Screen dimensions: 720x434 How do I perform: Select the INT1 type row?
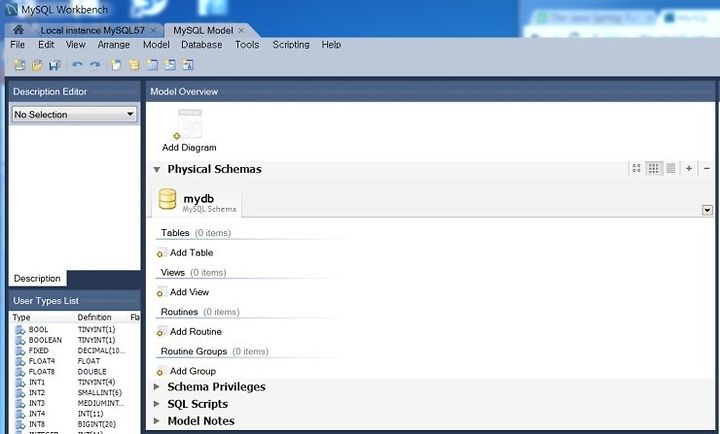coord(74,383)
